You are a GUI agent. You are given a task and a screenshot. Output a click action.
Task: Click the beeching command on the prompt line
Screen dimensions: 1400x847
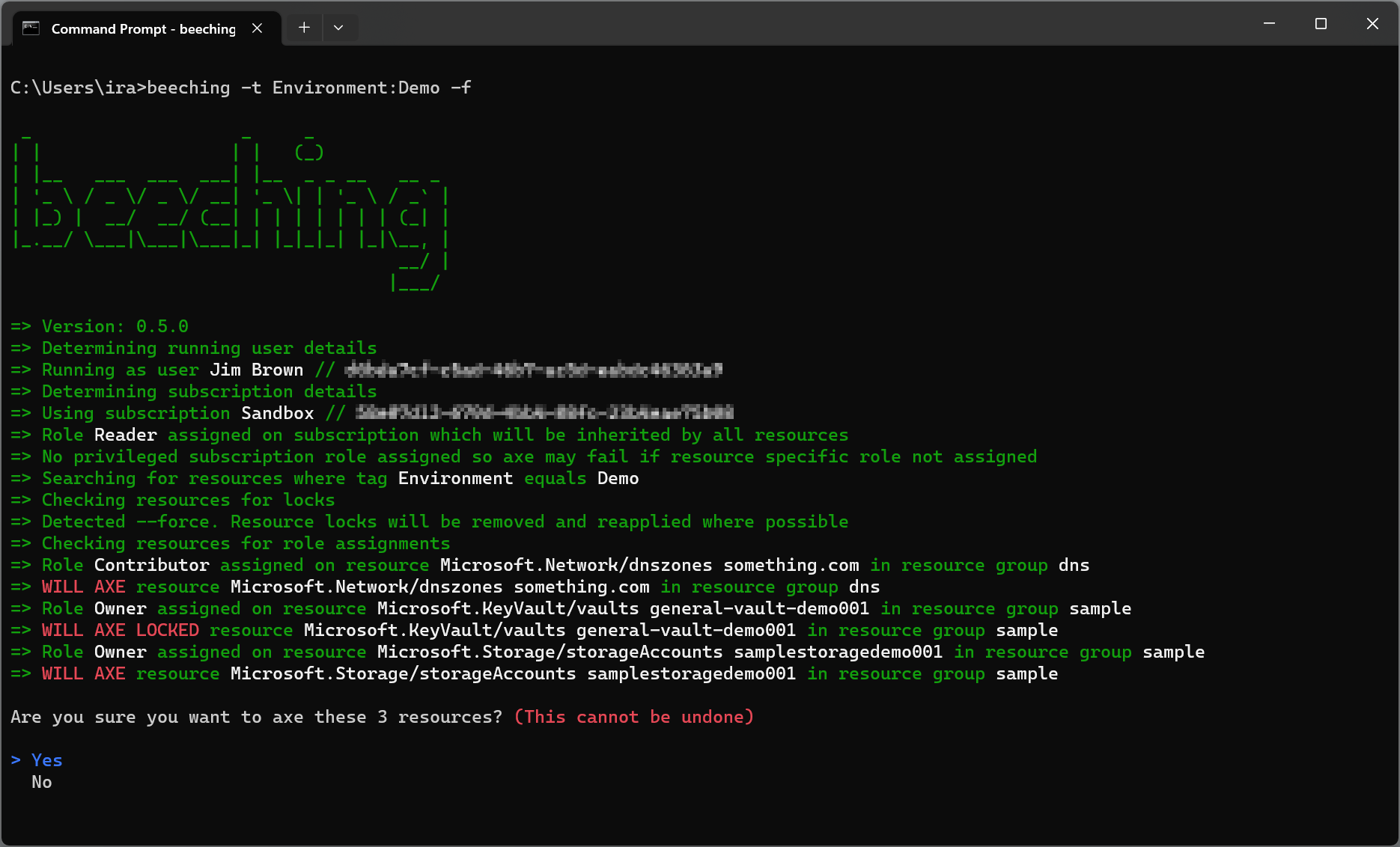coord(189,88)
